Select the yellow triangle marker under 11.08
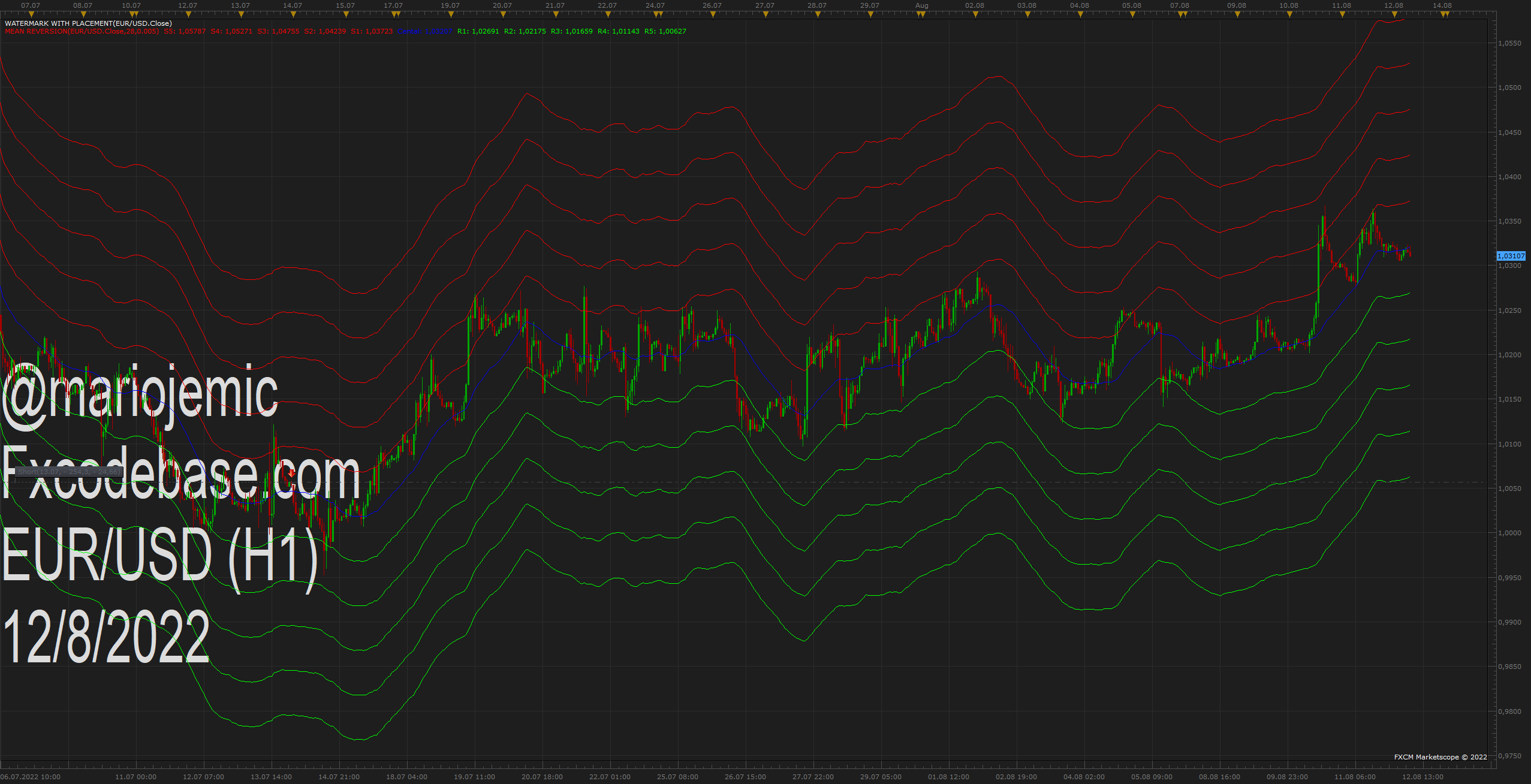This screenshot has height=784, width=1531. pyautogui.click(x=1342, y=14)
